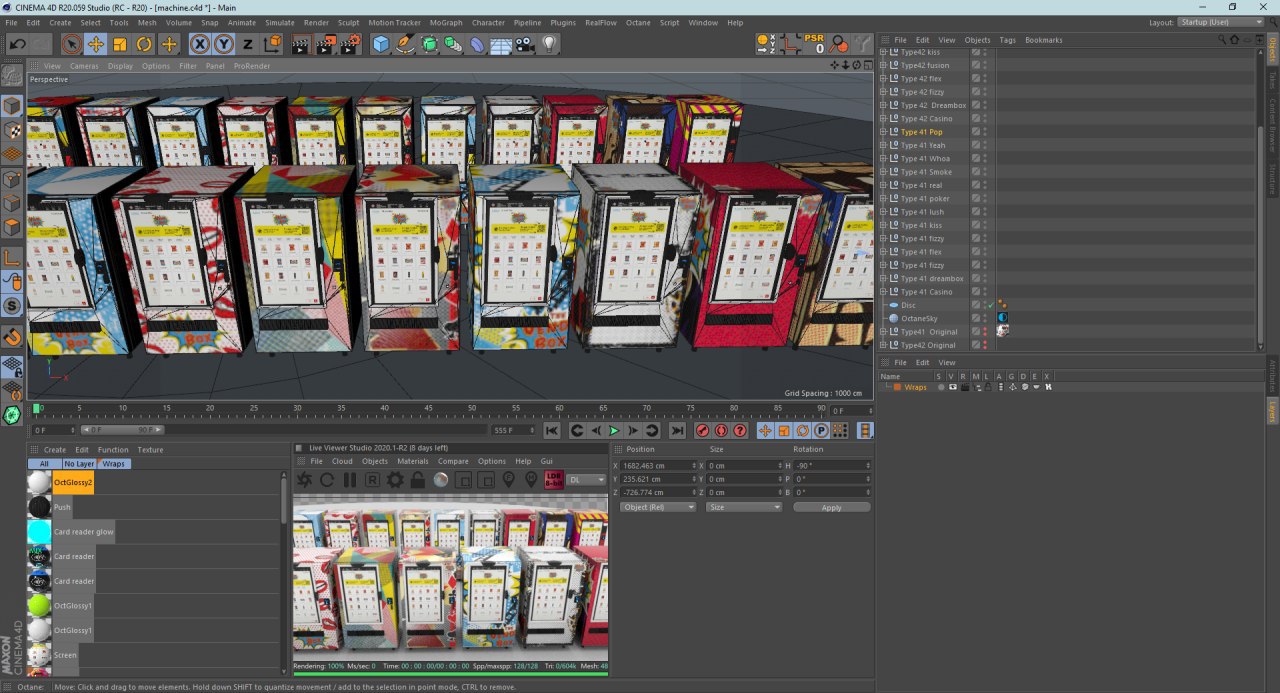
Task: Toggle visibility dots of Type 41 Whoa
Action: click(985, 158)
